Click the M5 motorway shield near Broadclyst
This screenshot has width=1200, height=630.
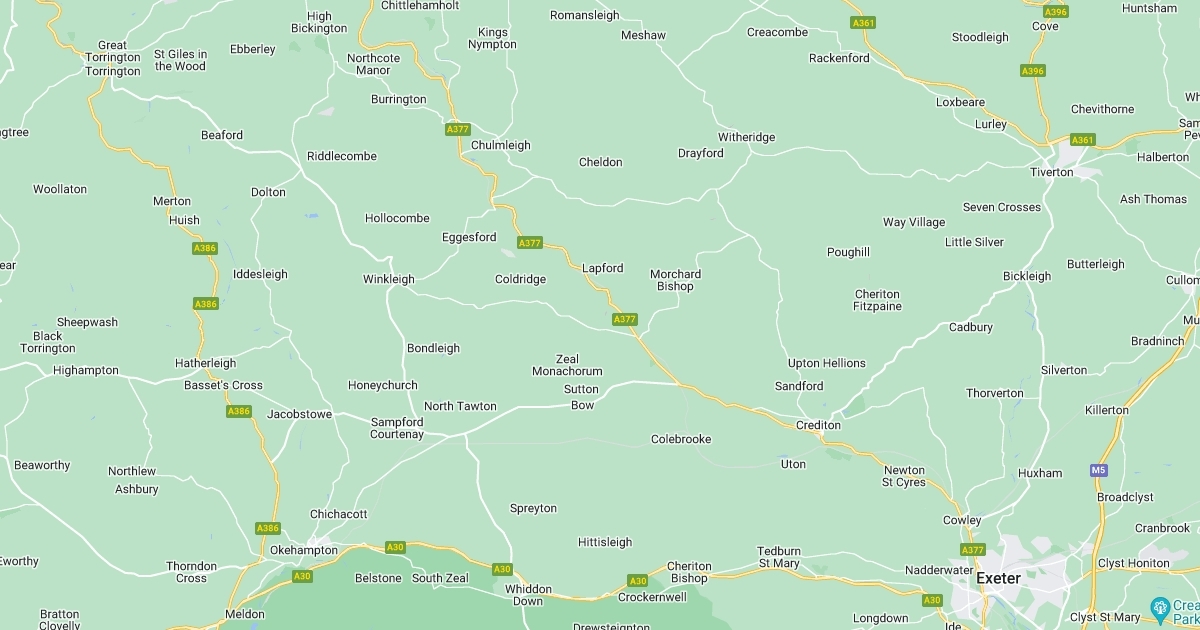(x=1099, y=470)
